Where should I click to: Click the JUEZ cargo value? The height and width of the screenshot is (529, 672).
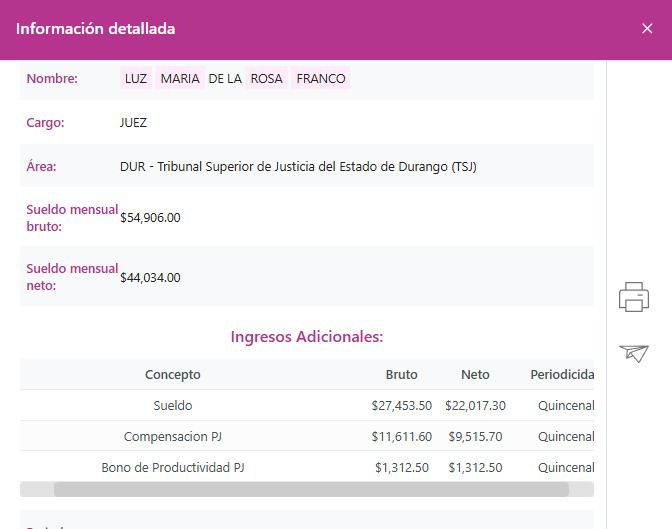tap(133, 123)
